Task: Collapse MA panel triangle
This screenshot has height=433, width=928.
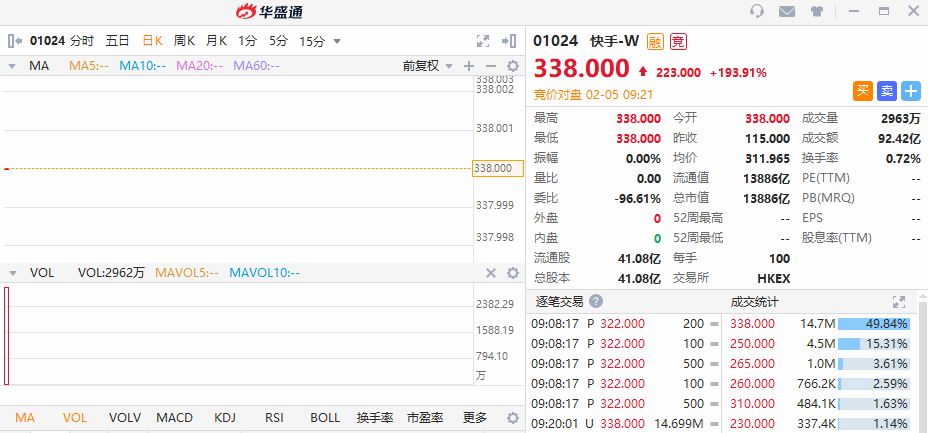Action: coord(12,66)
